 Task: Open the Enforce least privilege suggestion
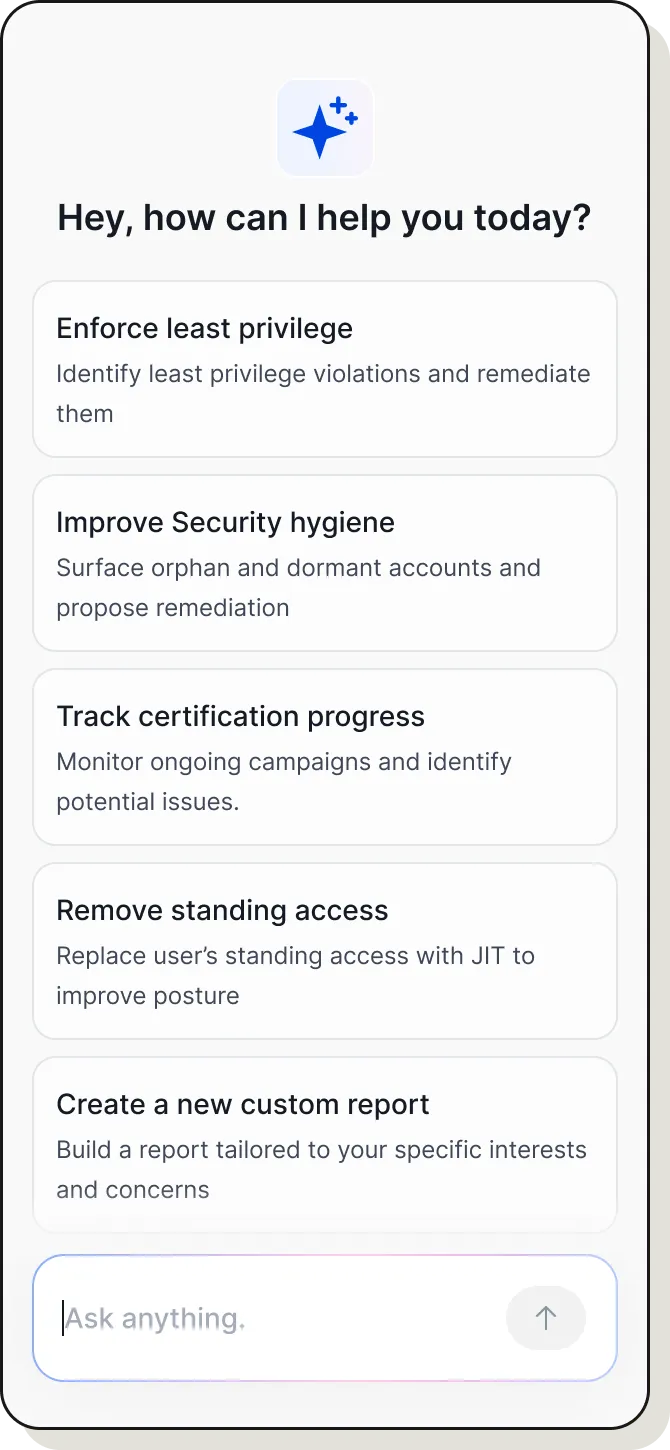325,370
